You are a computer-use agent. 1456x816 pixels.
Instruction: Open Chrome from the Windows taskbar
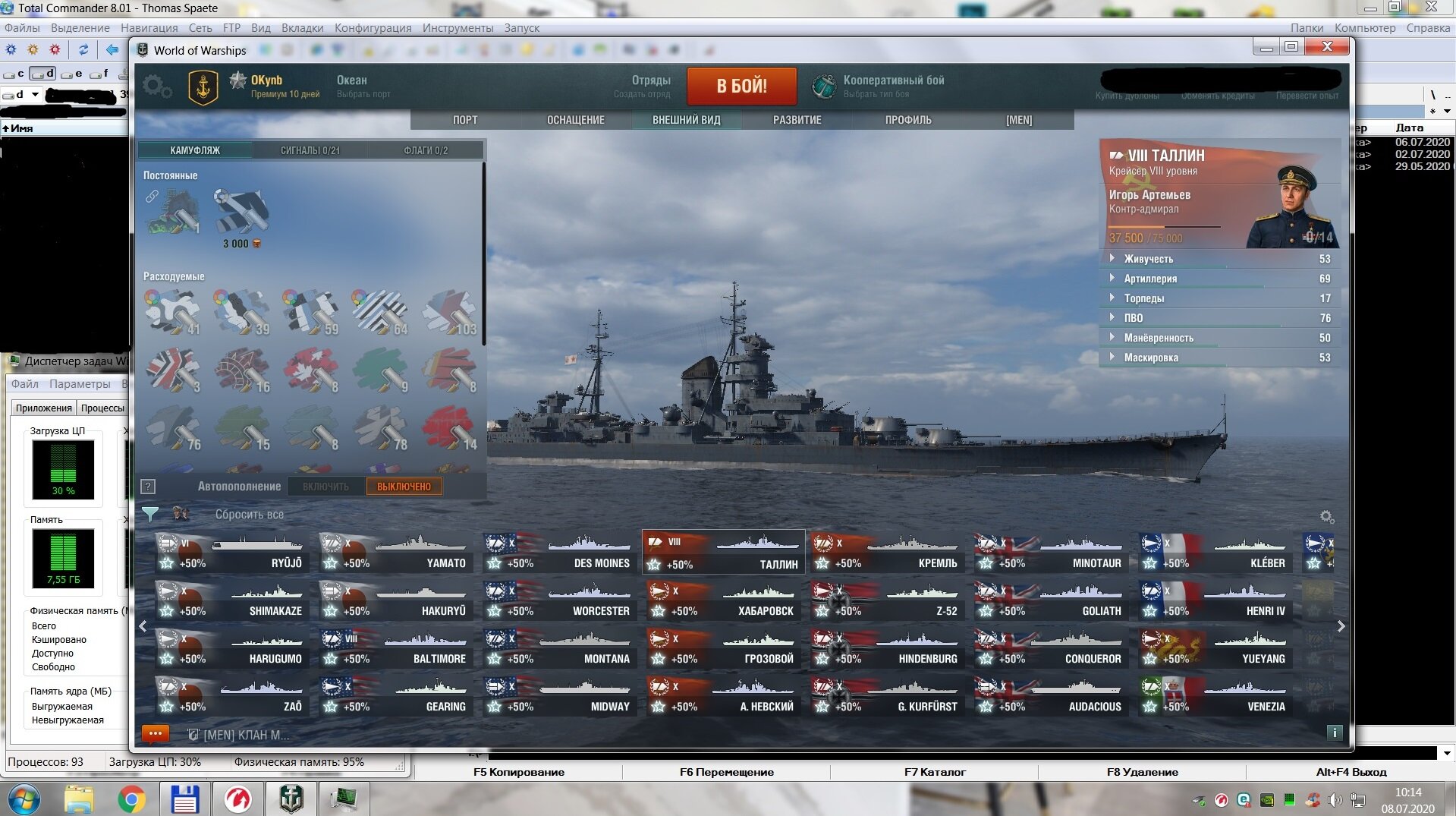point(131,799)
